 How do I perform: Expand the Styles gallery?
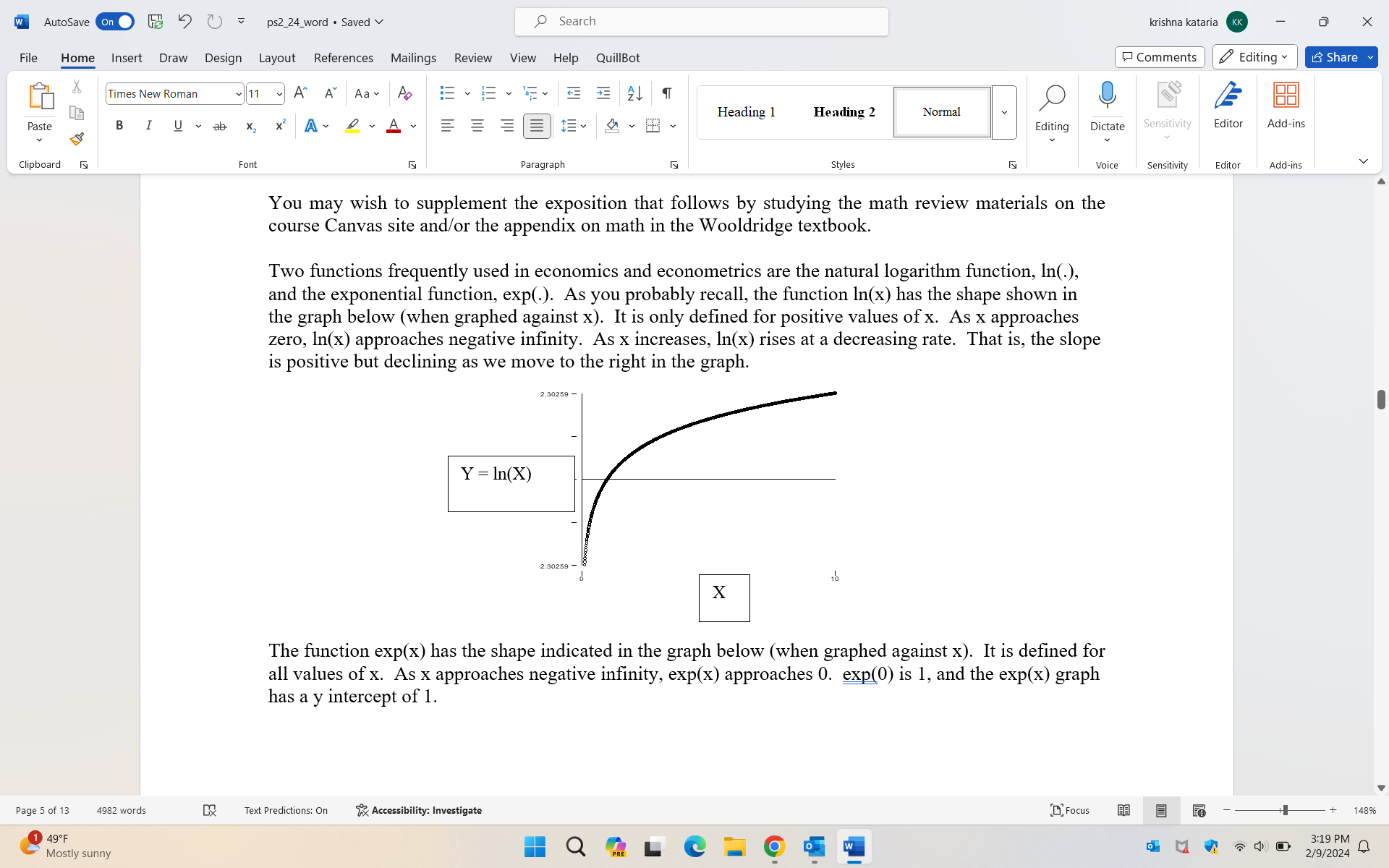tap(1004, 112)
